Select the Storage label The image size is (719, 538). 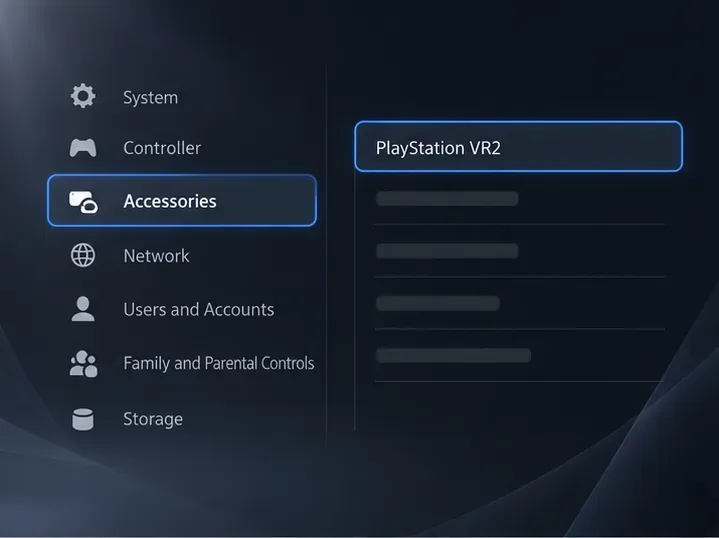(153, 419)
